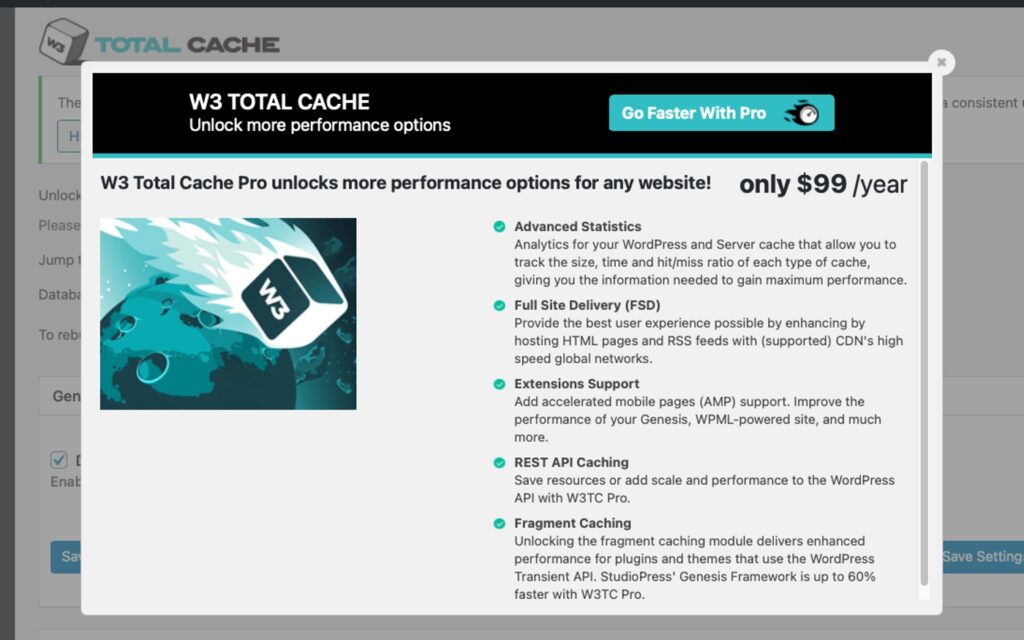Click the W3 TOTAL CACHE banner title
This screenshot has width=1024, height=640.
279,102
